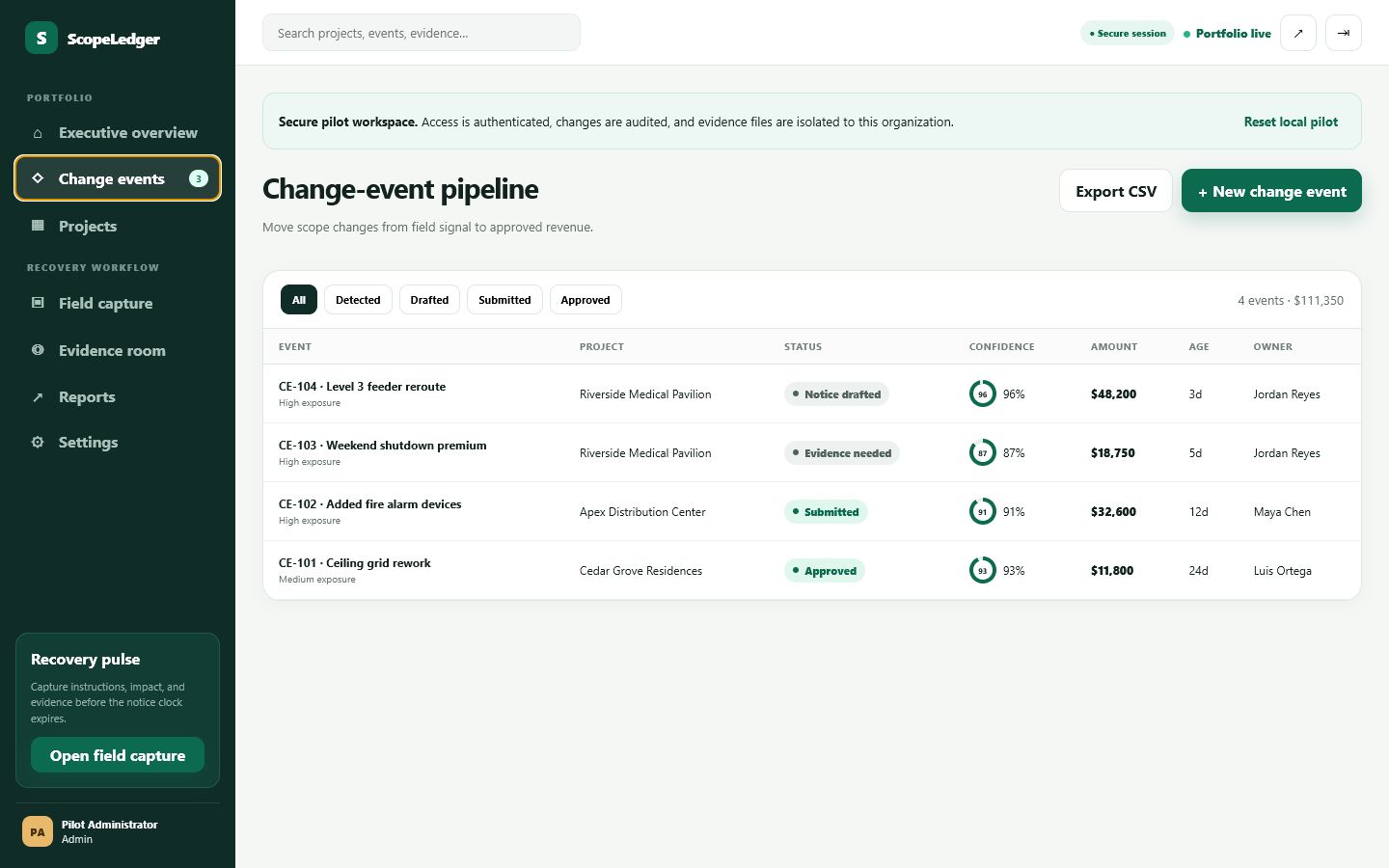
Task: Click Cedar Grove Residences project cell
Action: (x=640, y=571)
